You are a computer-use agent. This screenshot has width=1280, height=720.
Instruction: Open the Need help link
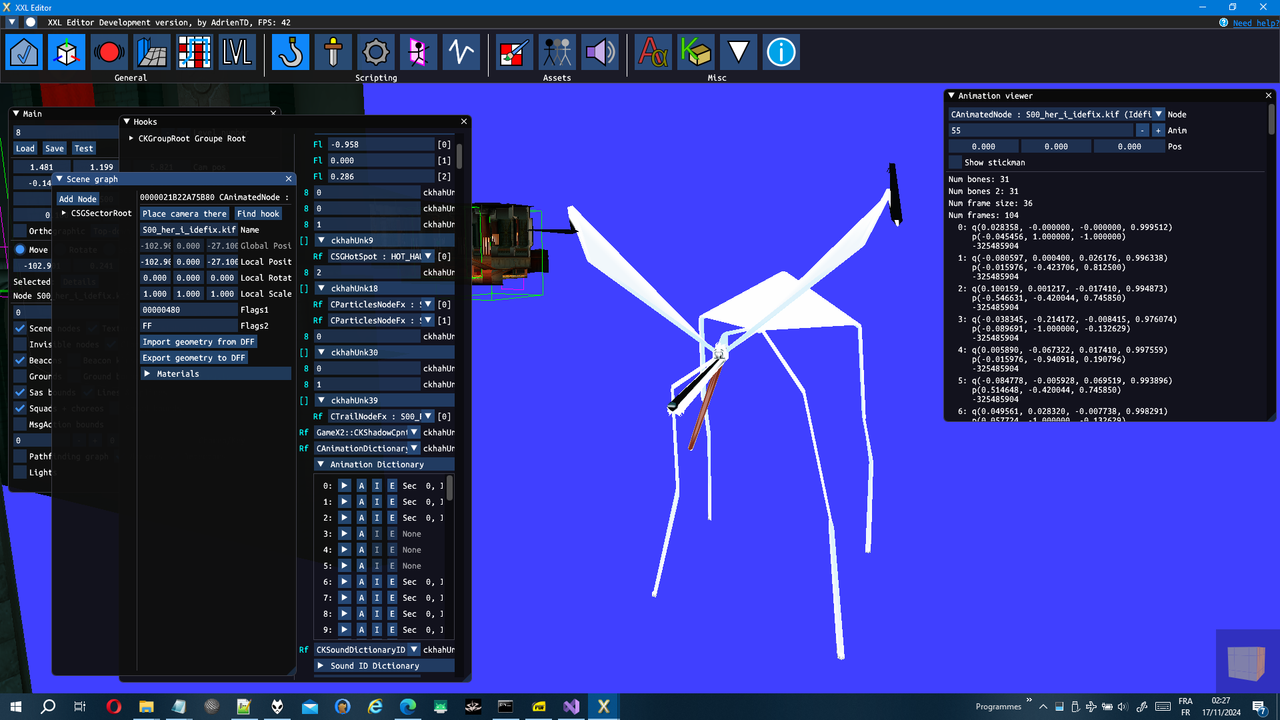coord(1255,22)
